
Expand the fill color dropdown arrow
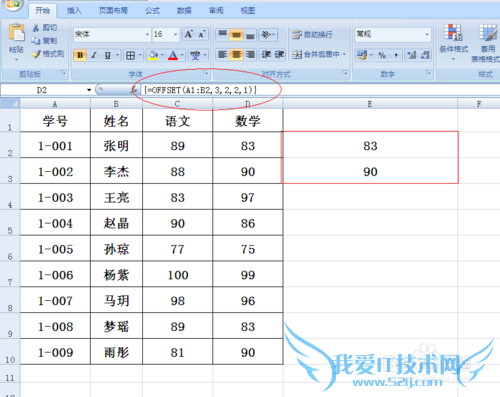coord(162,55)
